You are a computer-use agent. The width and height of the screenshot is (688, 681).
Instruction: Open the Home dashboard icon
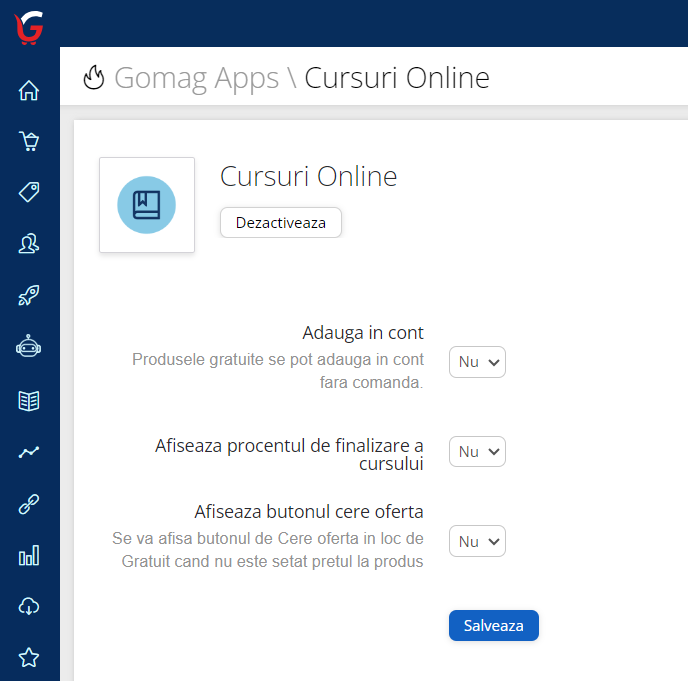pyautogui.click(x=29, y=90)
